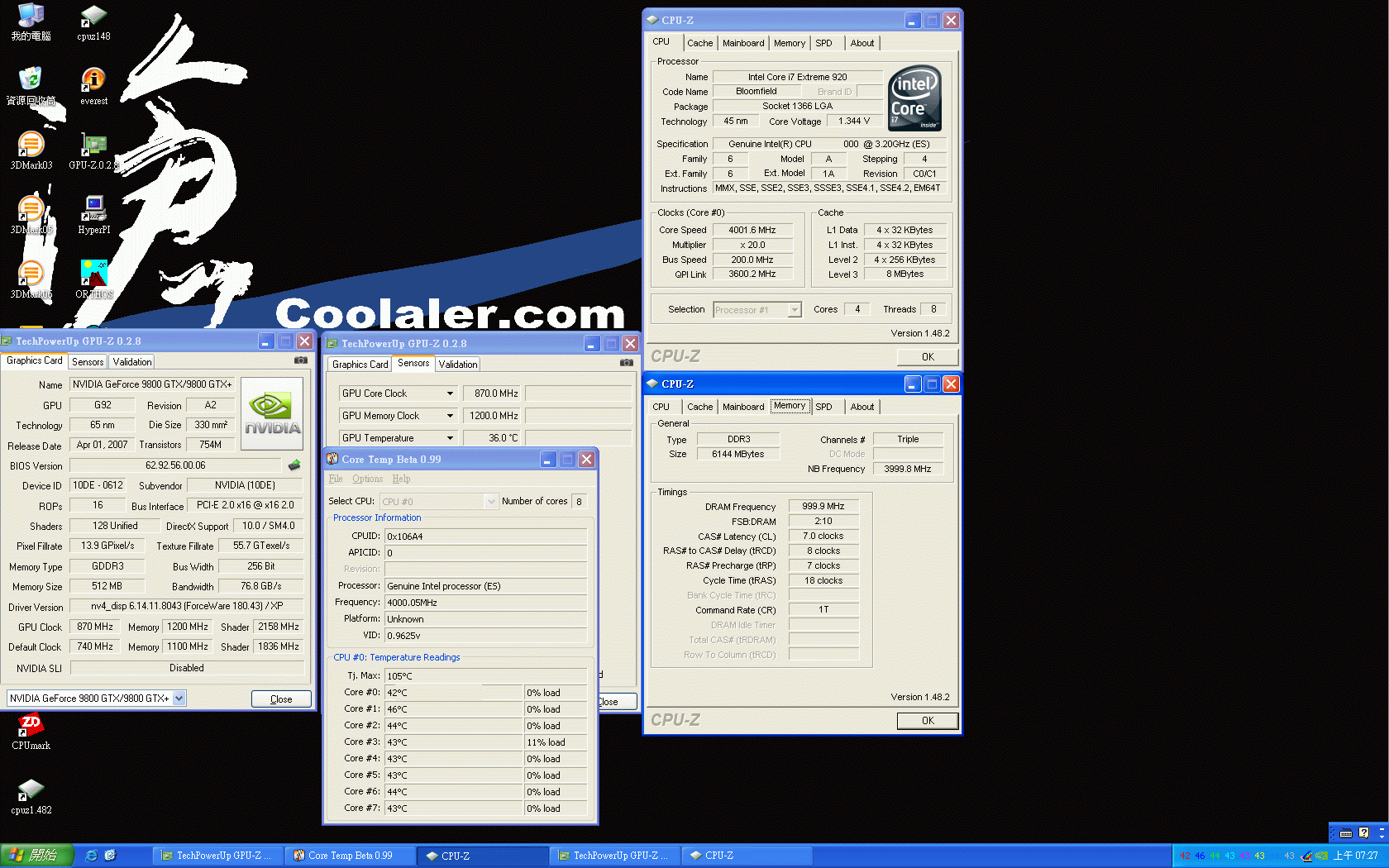Expand the GPU Temperature sensor dropdown
Viewport: 1389px width, 868px height.
point(450,438)
